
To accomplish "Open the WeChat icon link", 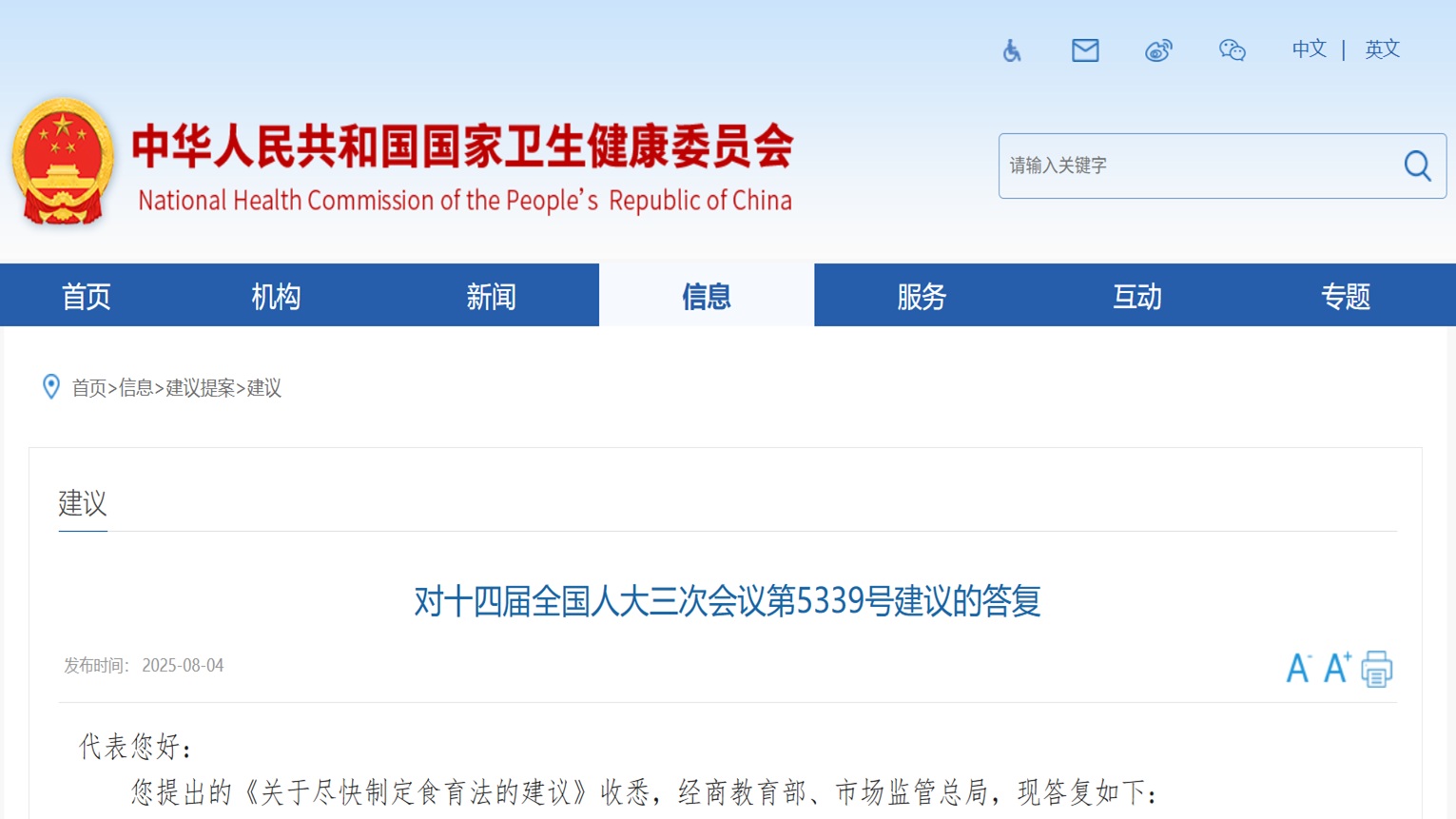I will click(1232, 50).
